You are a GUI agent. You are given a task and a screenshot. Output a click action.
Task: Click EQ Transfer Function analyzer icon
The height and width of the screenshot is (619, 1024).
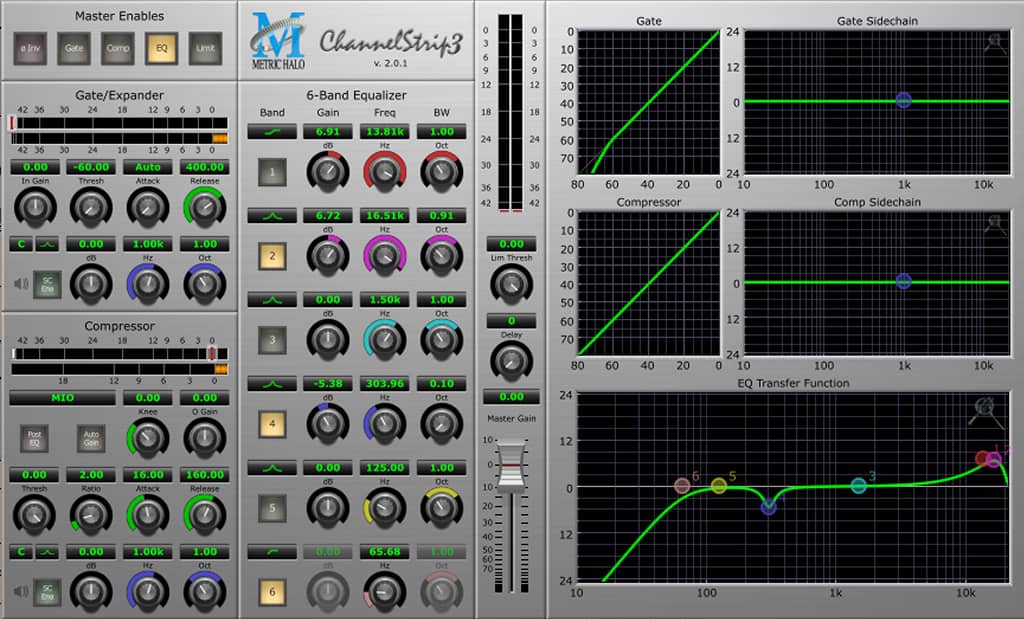pos(984,411)
